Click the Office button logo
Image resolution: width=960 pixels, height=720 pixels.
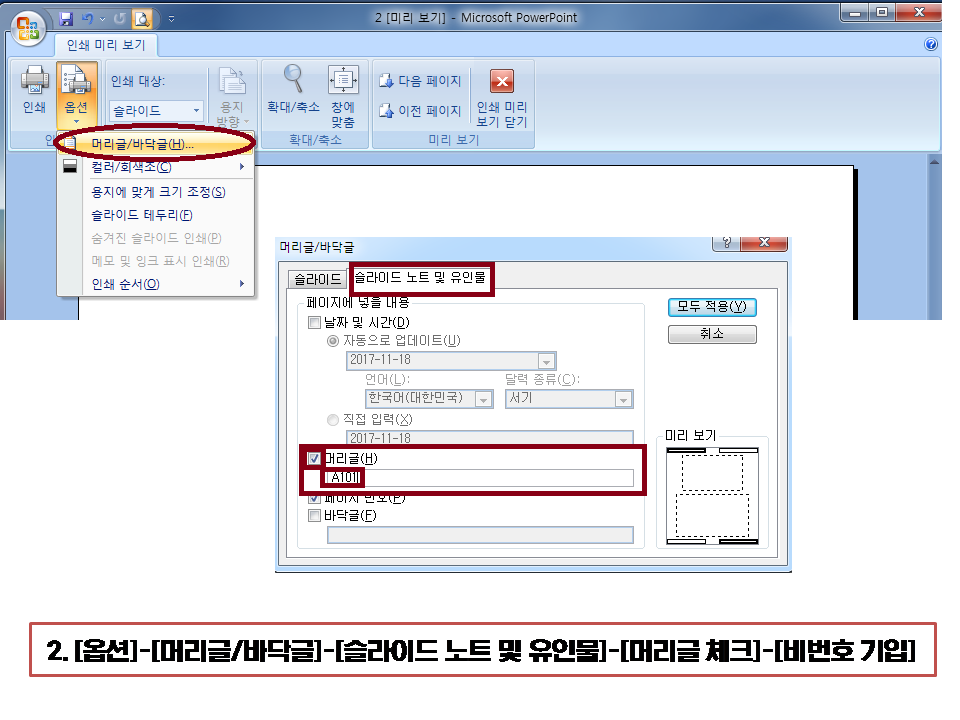[x=27, y=27]
